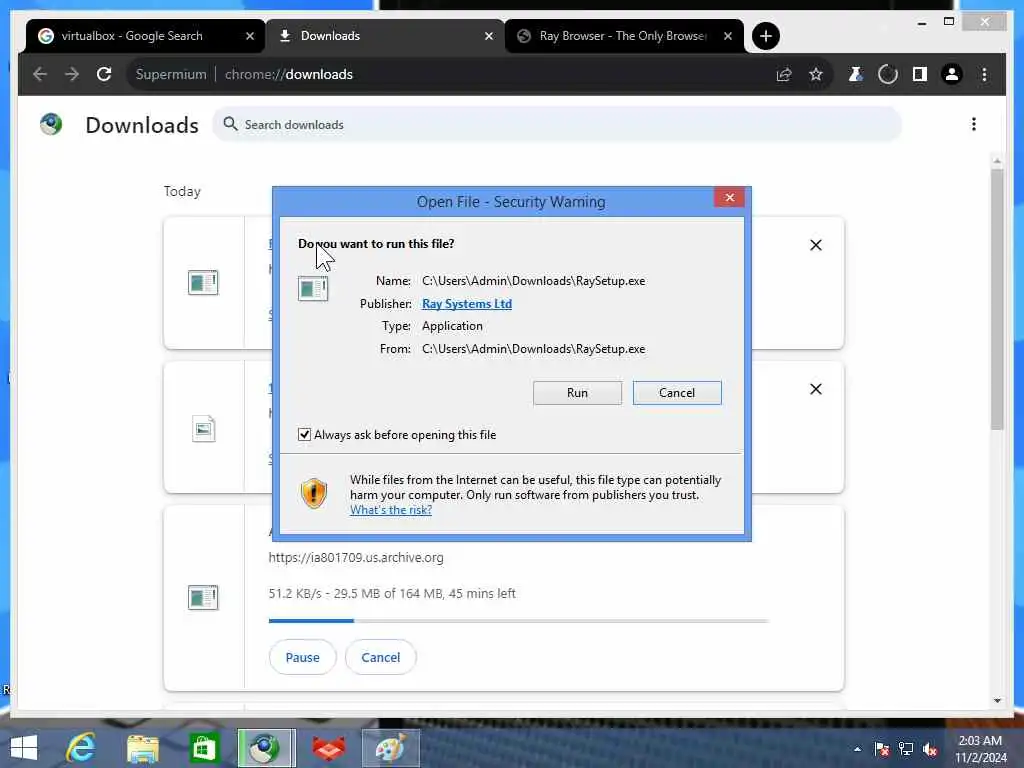Click the downloads page vertical scrollbar

[997, 300]
